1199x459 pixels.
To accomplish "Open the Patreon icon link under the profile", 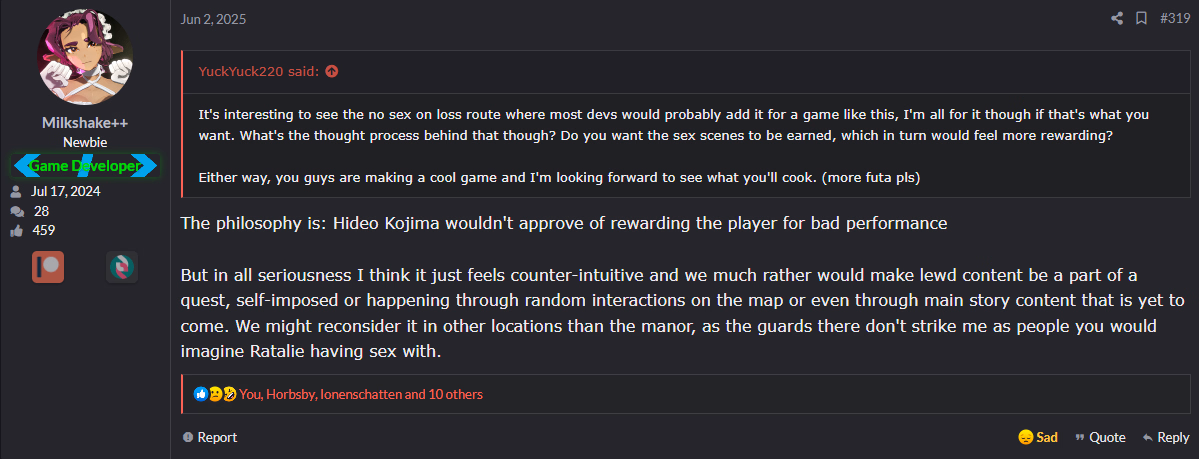I will [47, 267].
